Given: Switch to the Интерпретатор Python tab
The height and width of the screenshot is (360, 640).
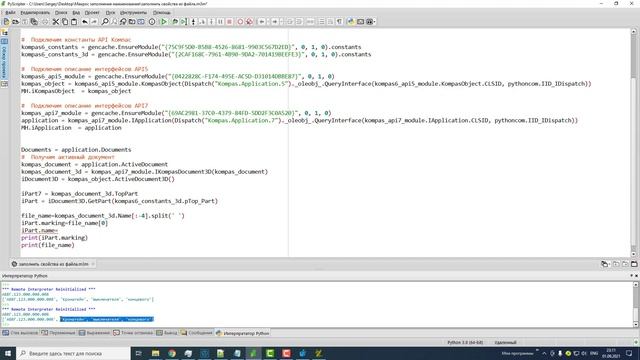Looking at the screenshot, I should pos(242,333).
